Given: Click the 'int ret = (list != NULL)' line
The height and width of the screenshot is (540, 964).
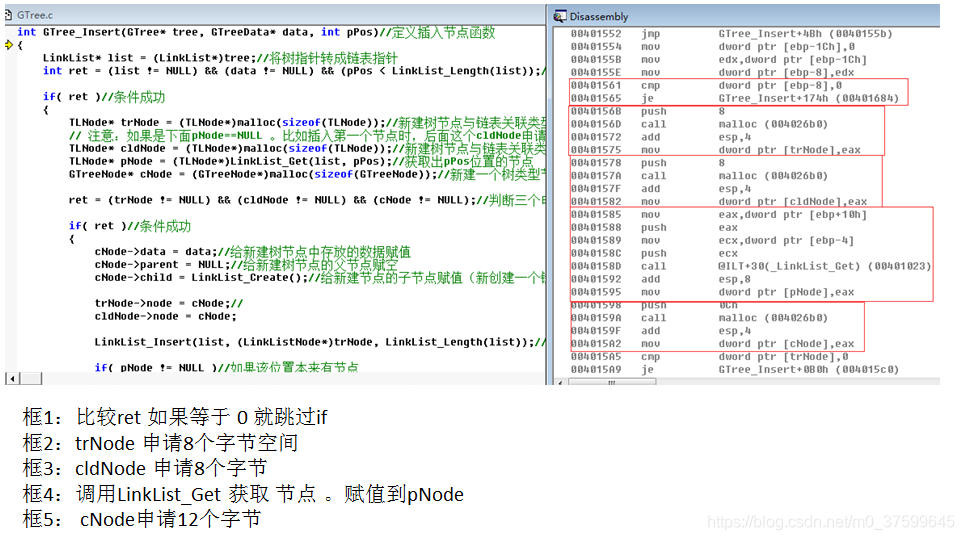Looking at the screenshot, I should [x=294, y=71].
